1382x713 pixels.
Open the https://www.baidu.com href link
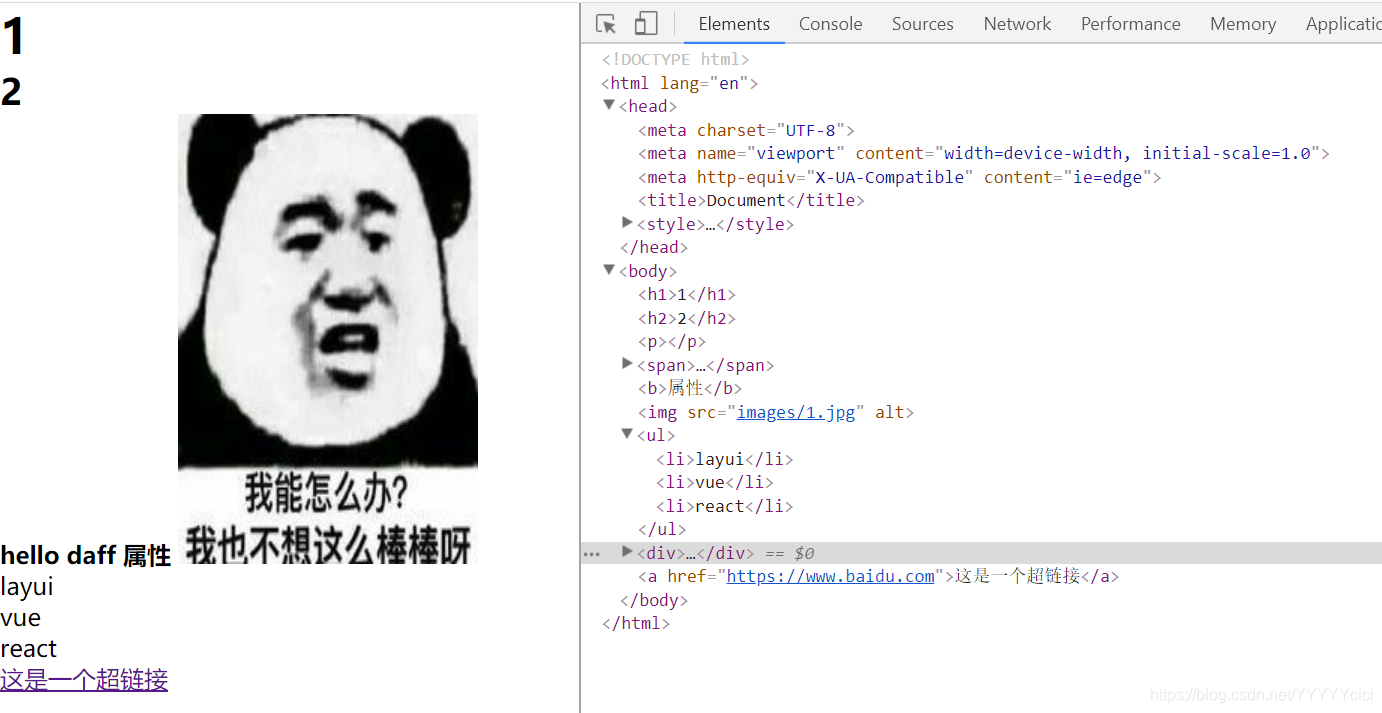(830, 576)
